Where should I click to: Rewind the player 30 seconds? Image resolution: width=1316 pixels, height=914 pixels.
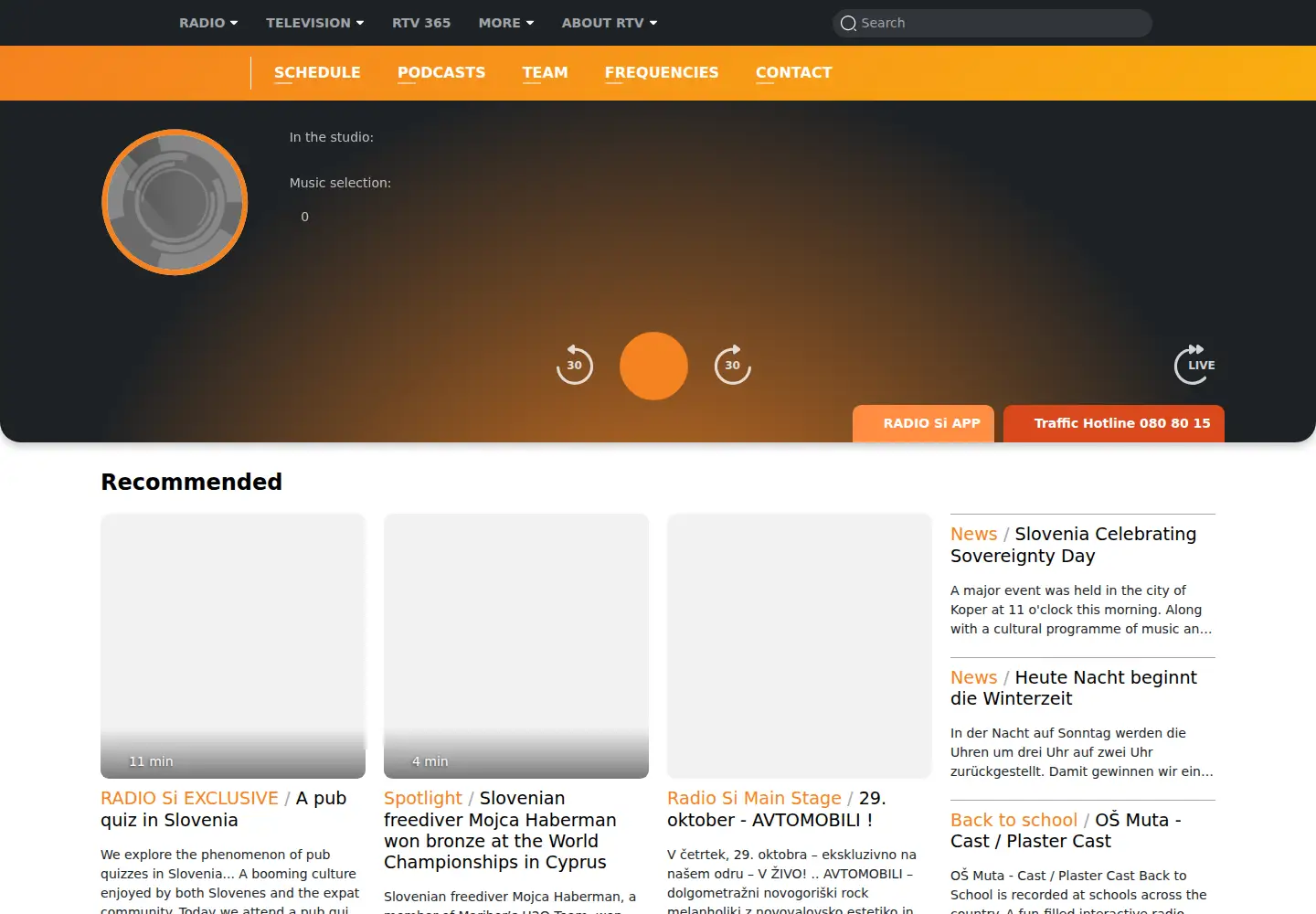pyautogui.click(x=575, y=365)
